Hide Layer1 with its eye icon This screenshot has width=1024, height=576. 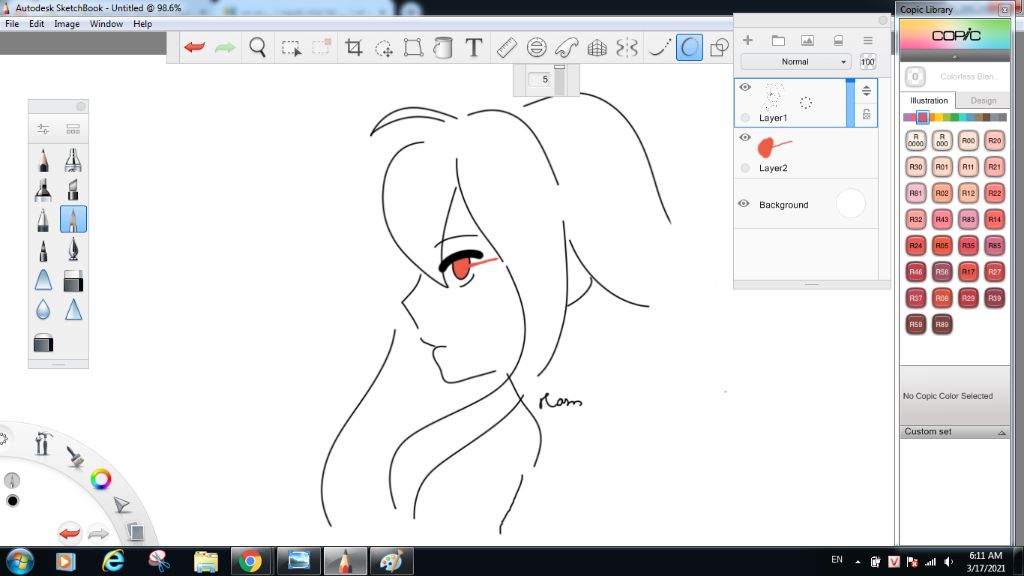point(745,87)
